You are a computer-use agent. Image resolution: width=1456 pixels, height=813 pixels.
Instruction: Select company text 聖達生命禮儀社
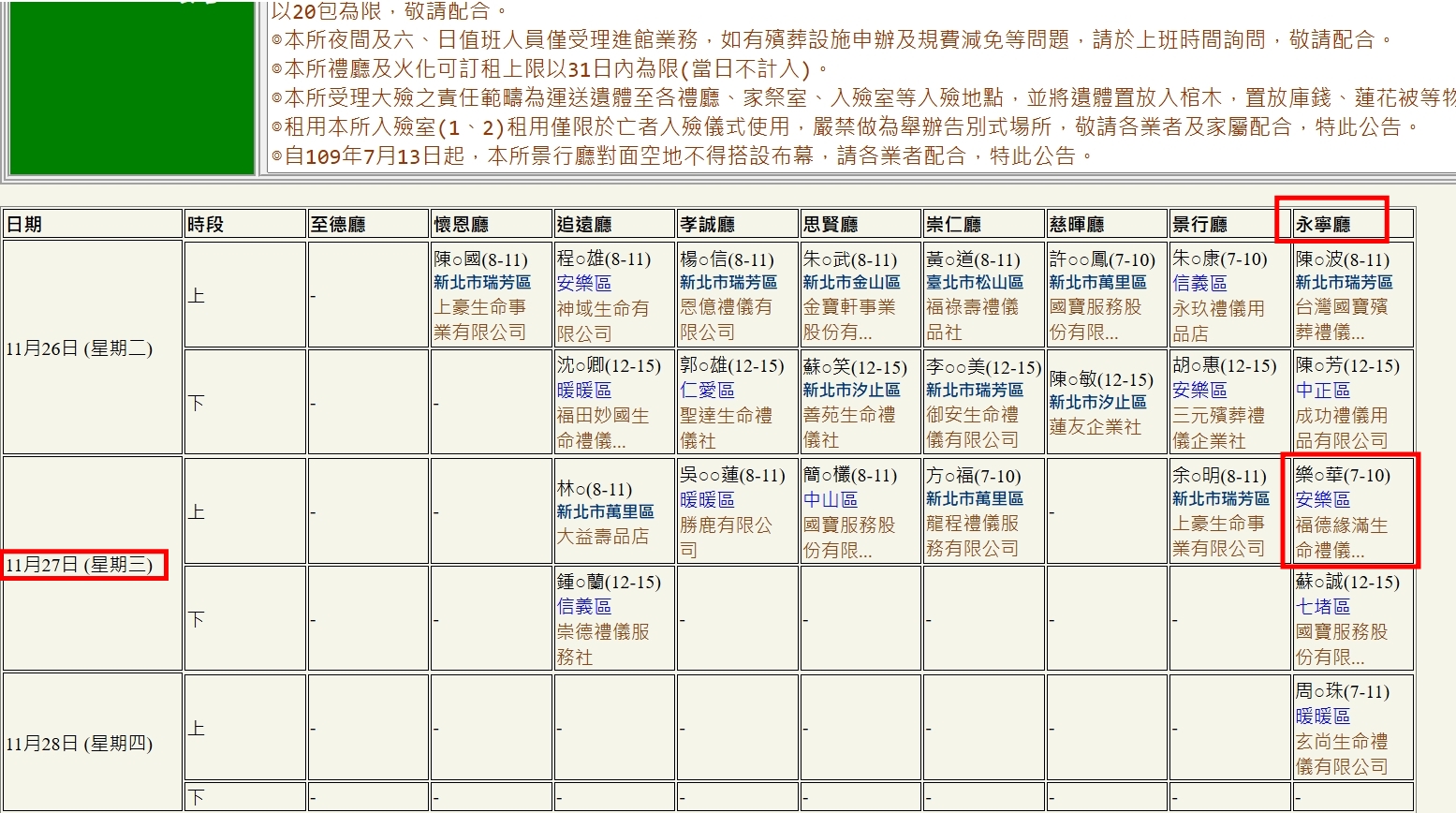click(726, 427)
